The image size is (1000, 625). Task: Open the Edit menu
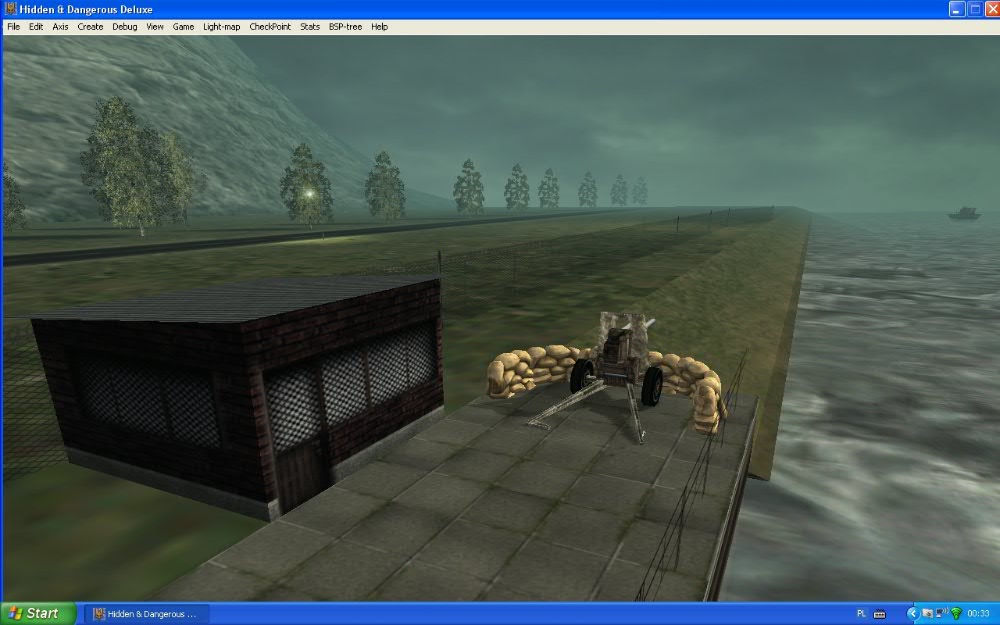click(36, 27)
